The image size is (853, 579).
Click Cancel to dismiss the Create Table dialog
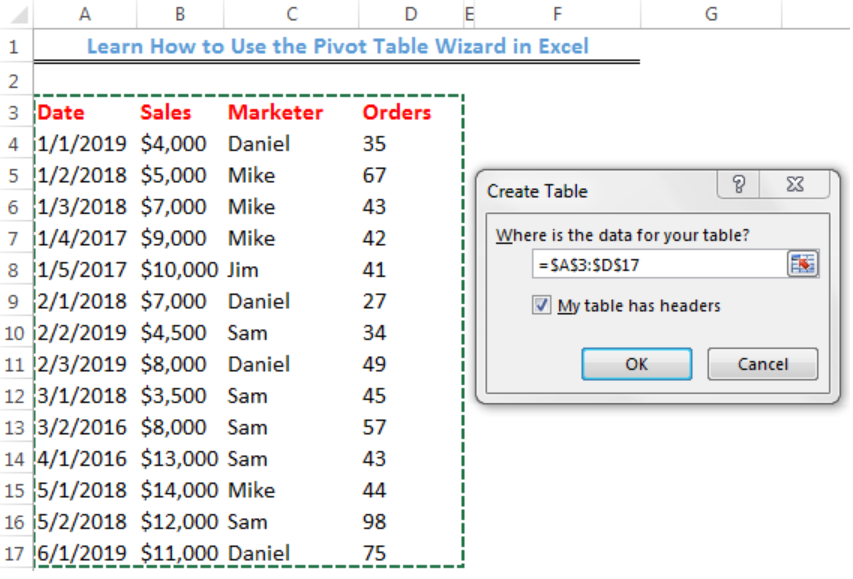762,364
